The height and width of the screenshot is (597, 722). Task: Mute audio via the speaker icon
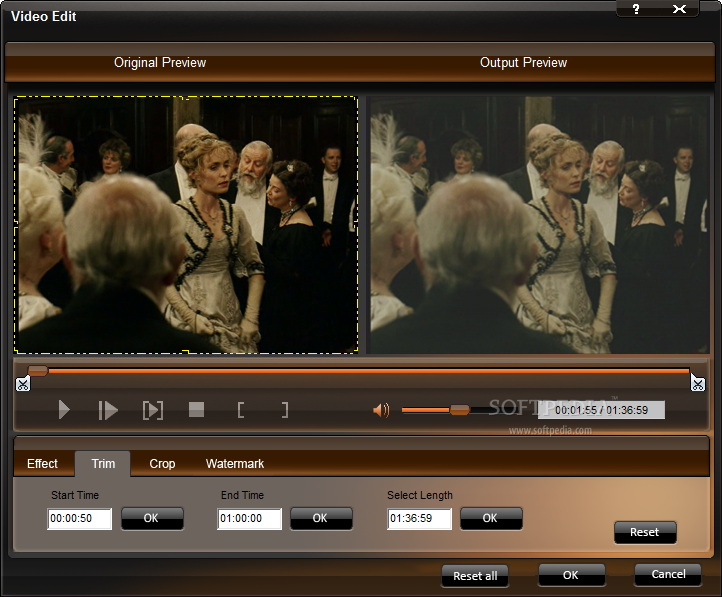click(381, 410)
